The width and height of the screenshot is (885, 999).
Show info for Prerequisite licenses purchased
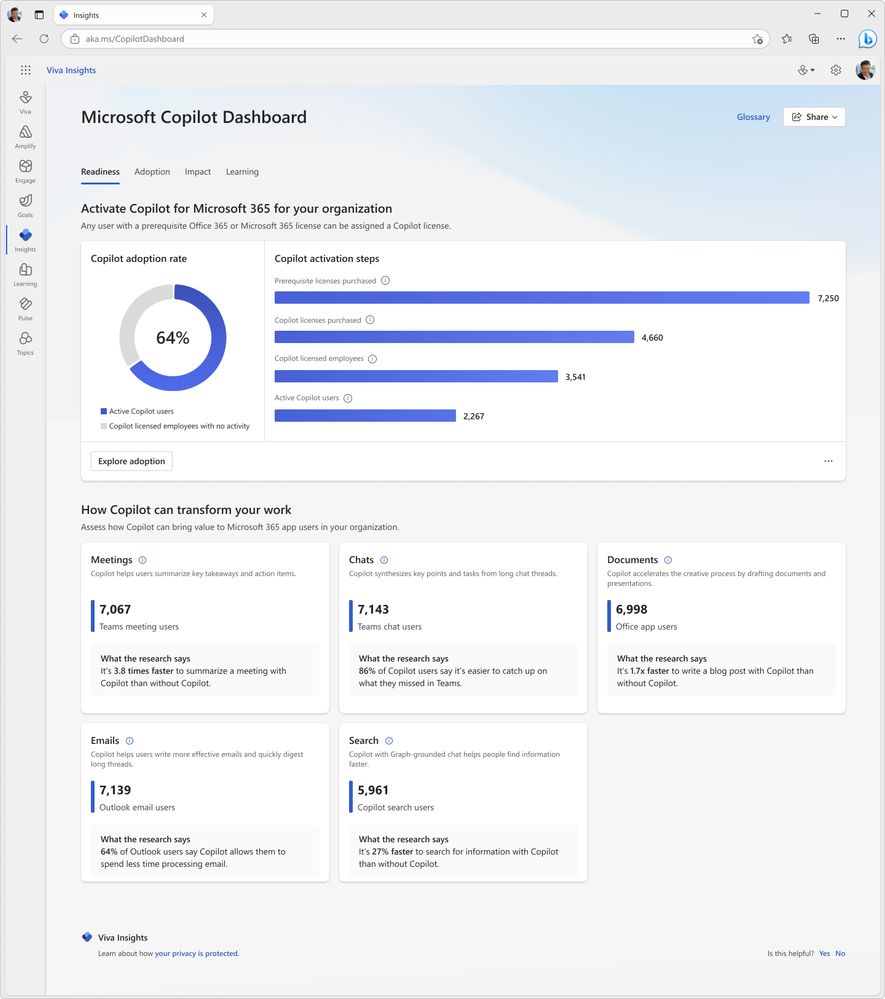click(x=385, y=280)
